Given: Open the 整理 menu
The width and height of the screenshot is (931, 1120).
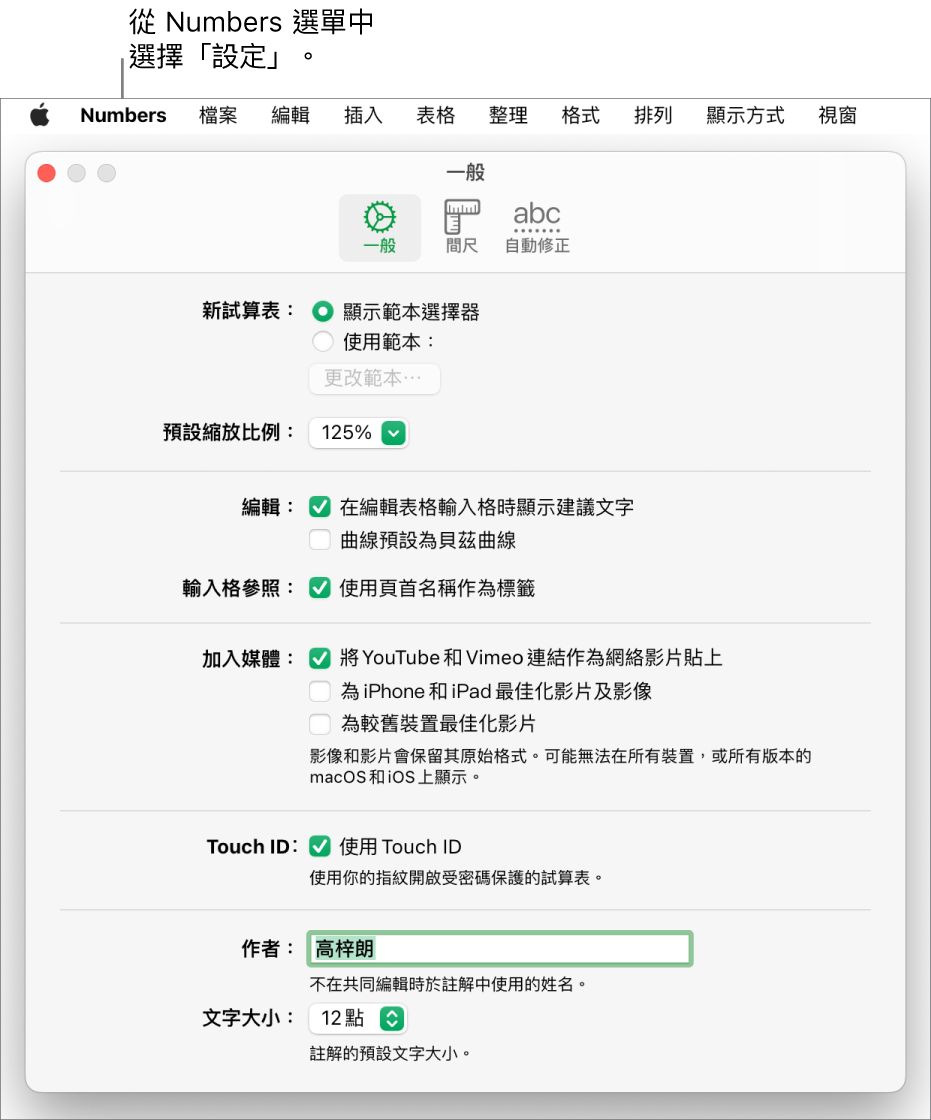Looking at the screenshot, I should tap(508, 115).
